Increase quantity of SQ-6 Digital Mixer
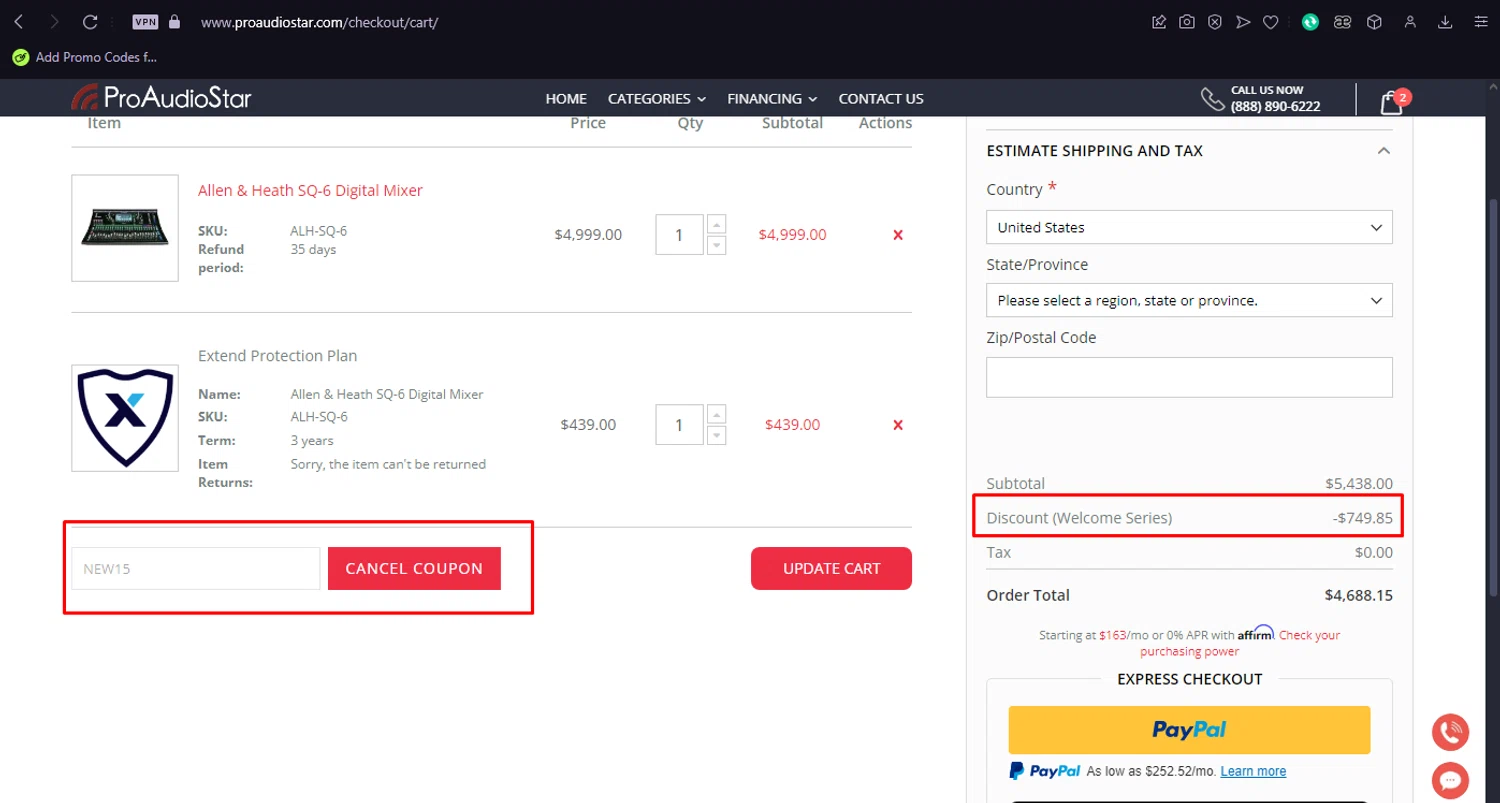The height and width of the screenshot is (803, 1500). click(x=716, y=224)
